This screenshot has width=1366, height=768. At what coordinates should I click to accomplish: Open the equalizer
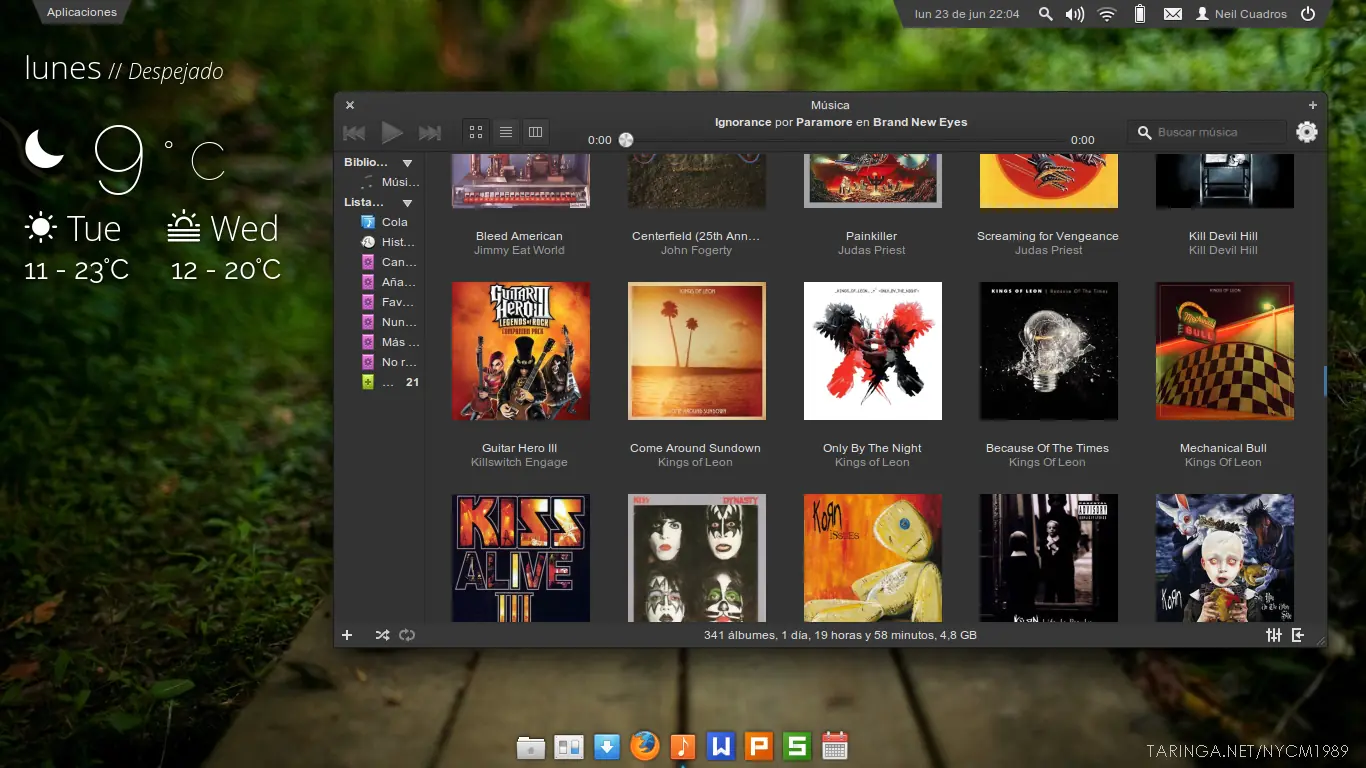[1274, 635]
